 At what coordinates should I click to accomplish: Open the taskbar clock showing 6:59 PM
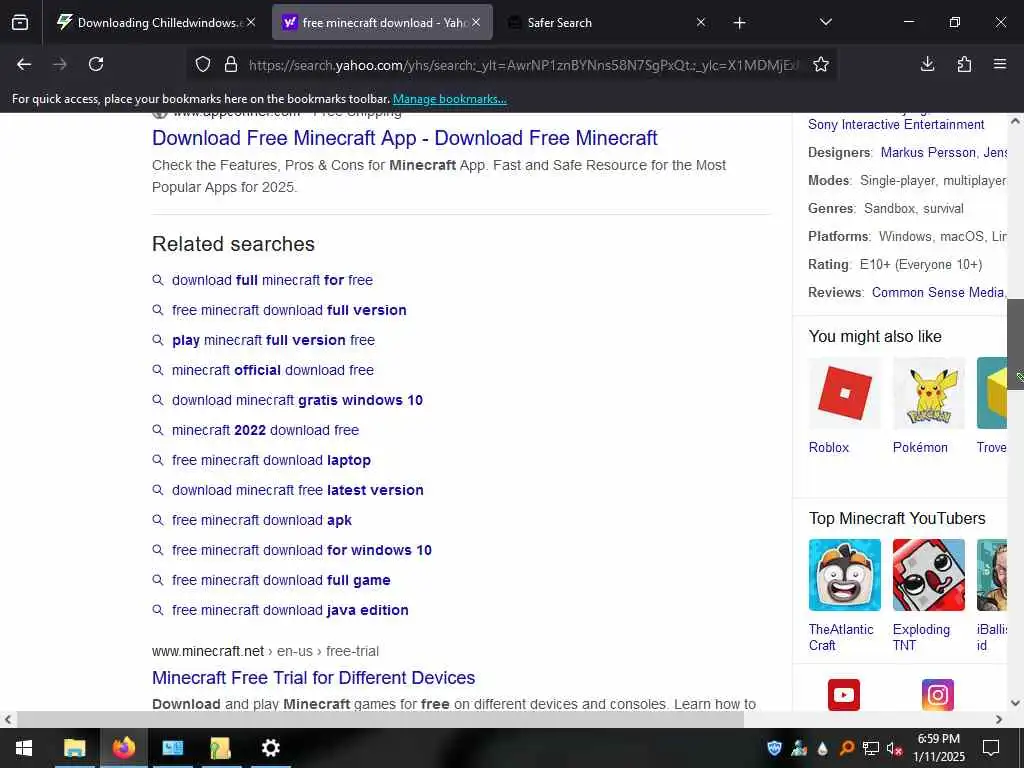[938, 748]
